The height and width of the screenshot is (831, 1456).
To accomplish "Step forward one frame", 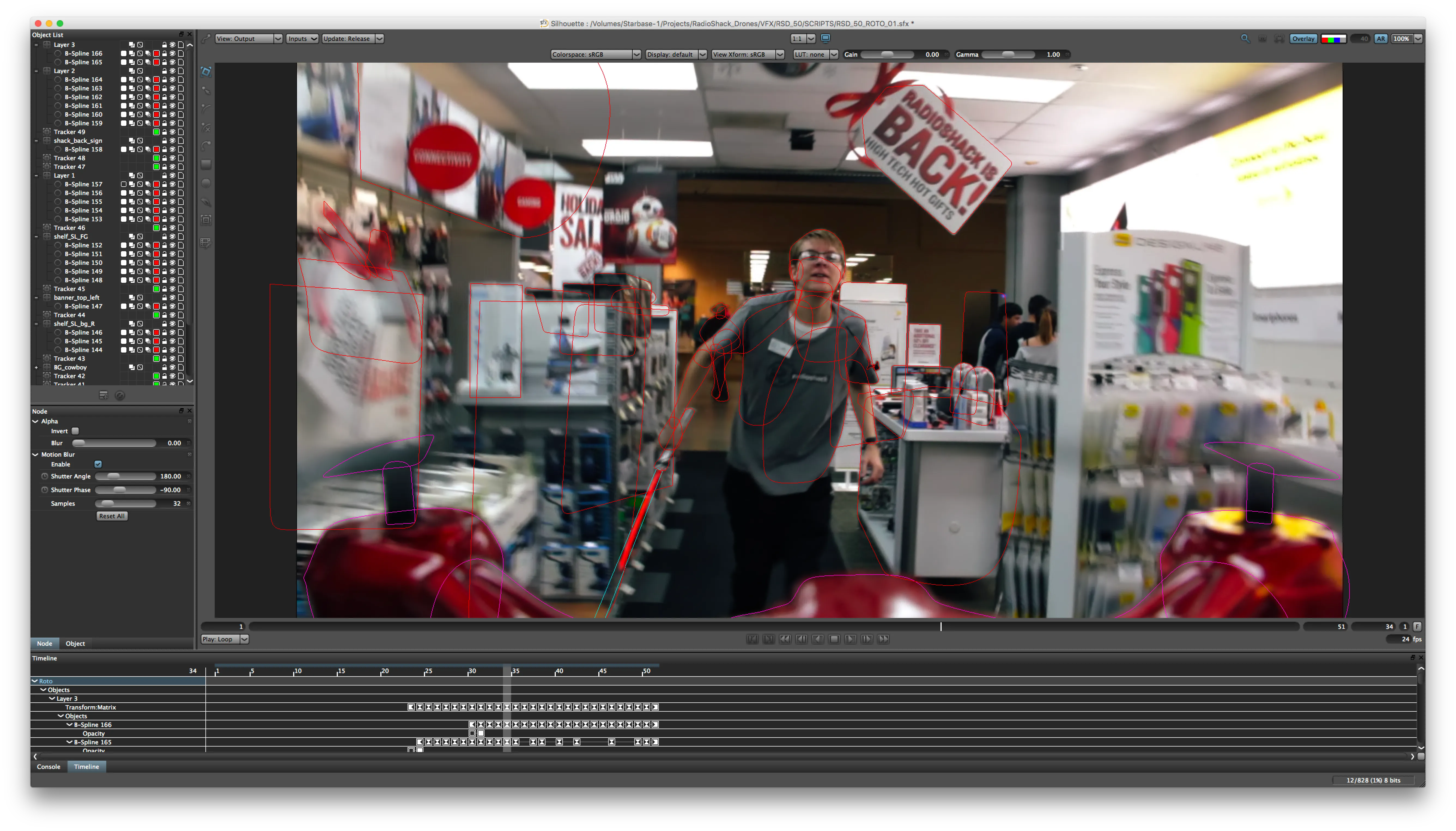I will (867, 639).
